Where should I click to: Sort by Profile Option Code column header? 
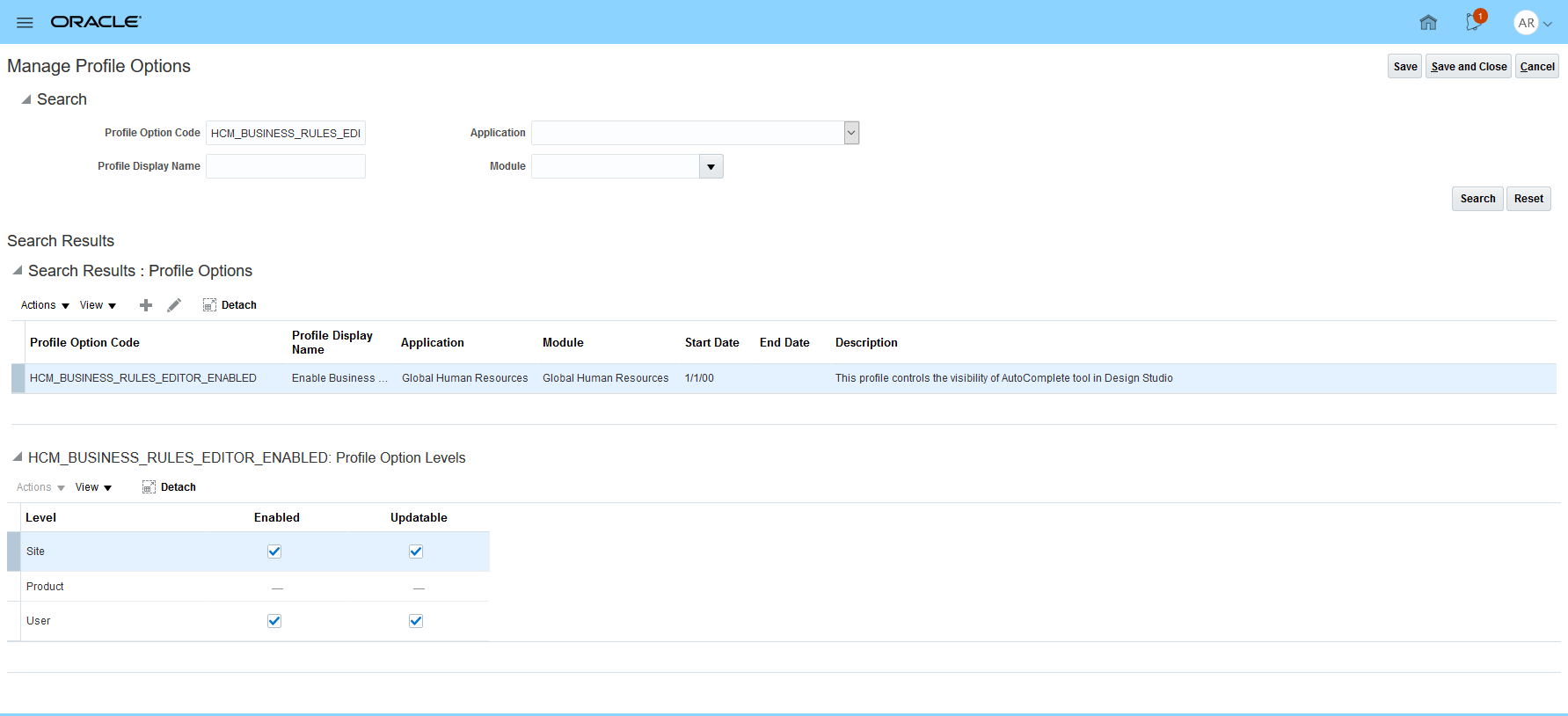pyautogui.click(x=84, y=343)
